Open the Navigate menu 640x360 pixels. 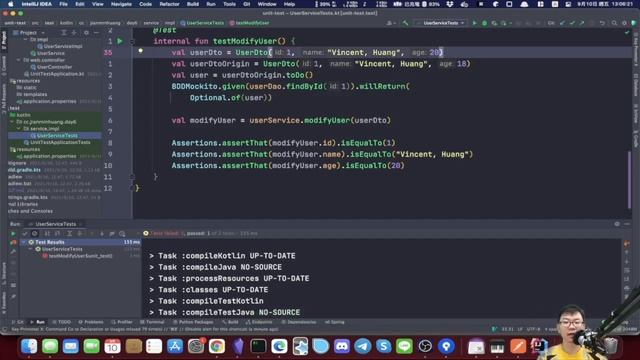coord(121,4)
